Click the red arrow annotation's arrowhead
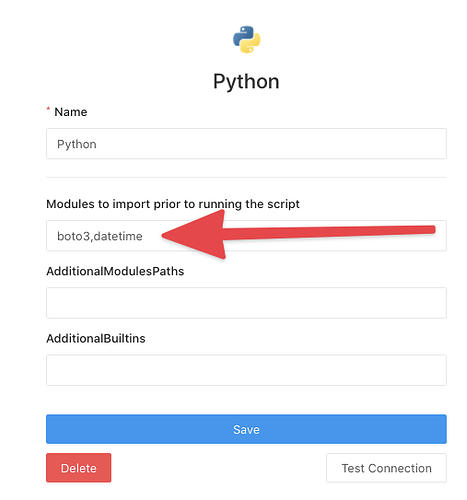The width and height of the screenshot is (467, 500). point(193,235)
